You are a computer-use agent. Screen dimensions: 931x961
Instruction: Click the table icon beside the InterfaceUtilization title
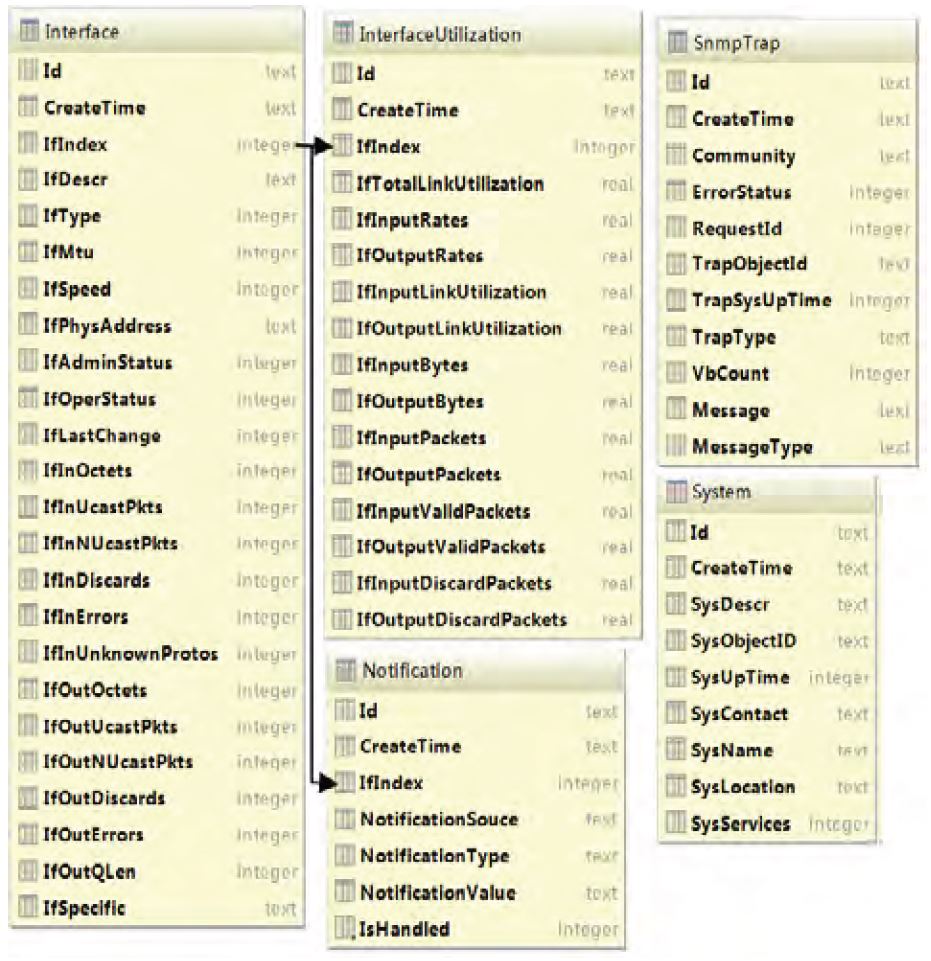point(344,34)
